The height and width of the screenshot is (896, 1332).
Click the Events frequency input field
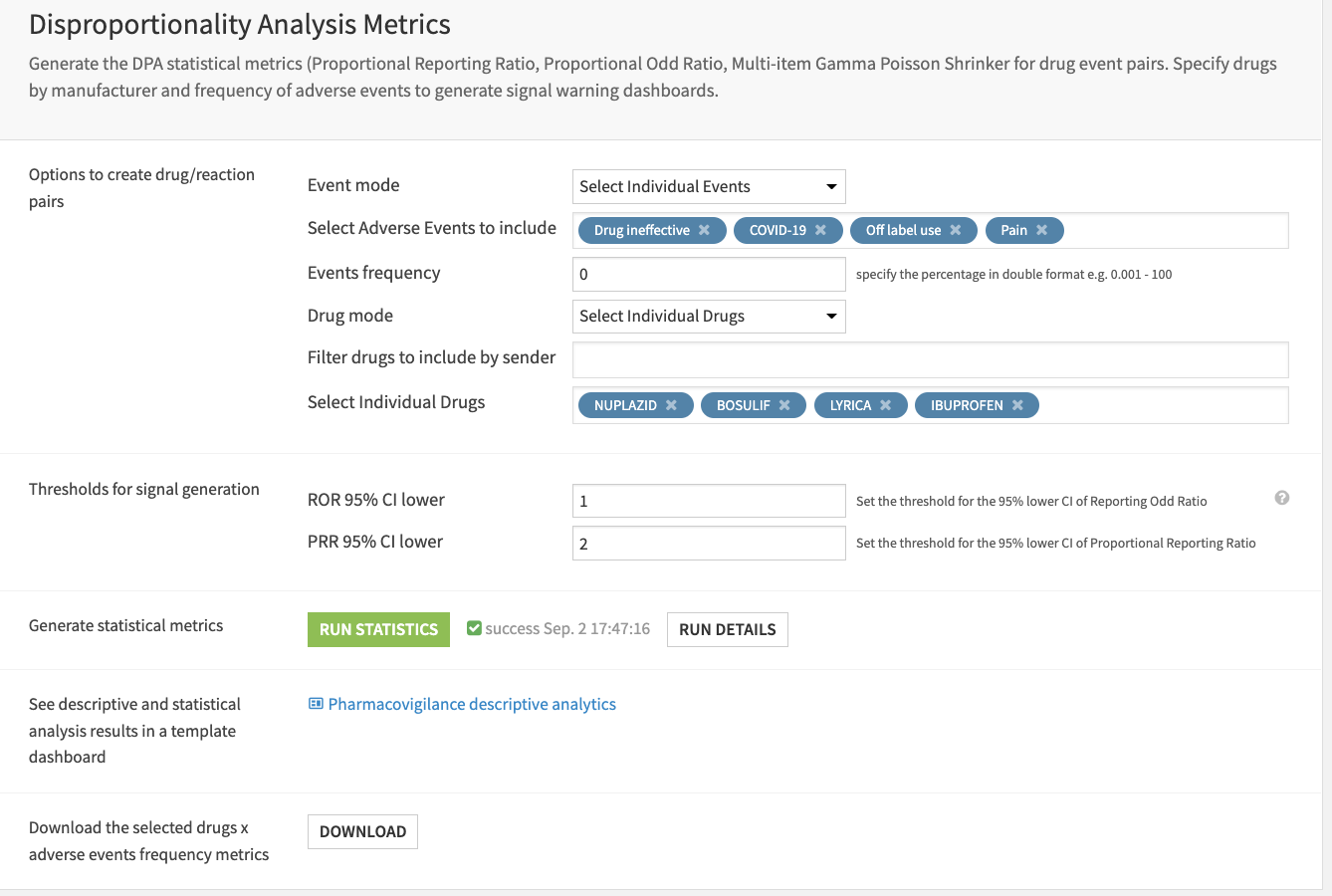[709, 274]
